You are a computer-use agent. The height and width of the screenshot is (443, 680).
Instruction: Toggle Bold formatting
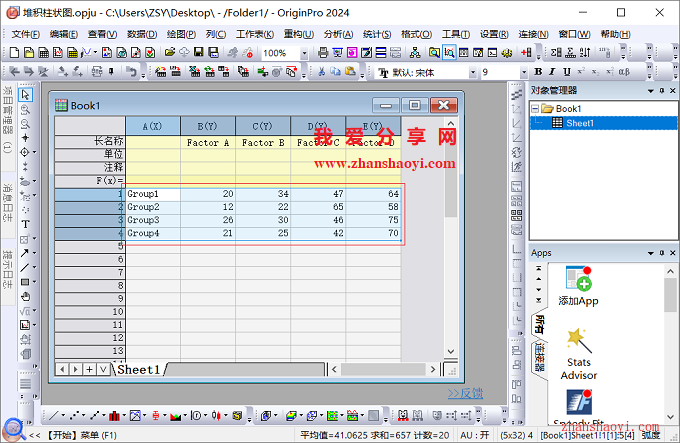(538, 72)
